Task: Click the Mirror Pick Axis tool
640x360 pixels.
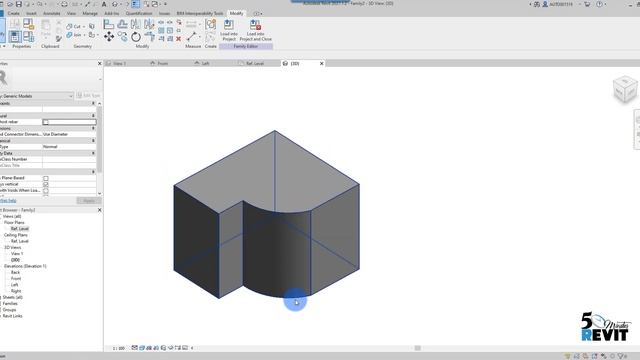Action: (x=136, y=24)
